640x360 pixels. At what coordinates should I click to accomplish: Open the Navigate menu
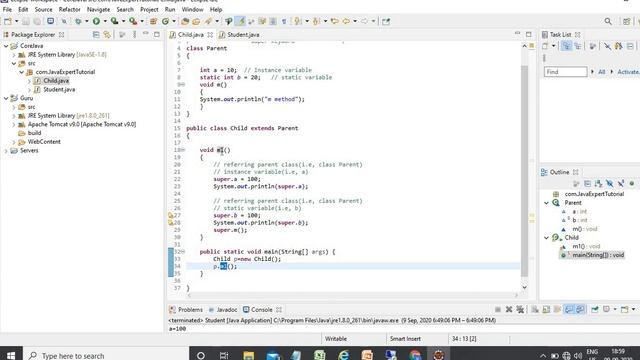[x=98, y=9]
